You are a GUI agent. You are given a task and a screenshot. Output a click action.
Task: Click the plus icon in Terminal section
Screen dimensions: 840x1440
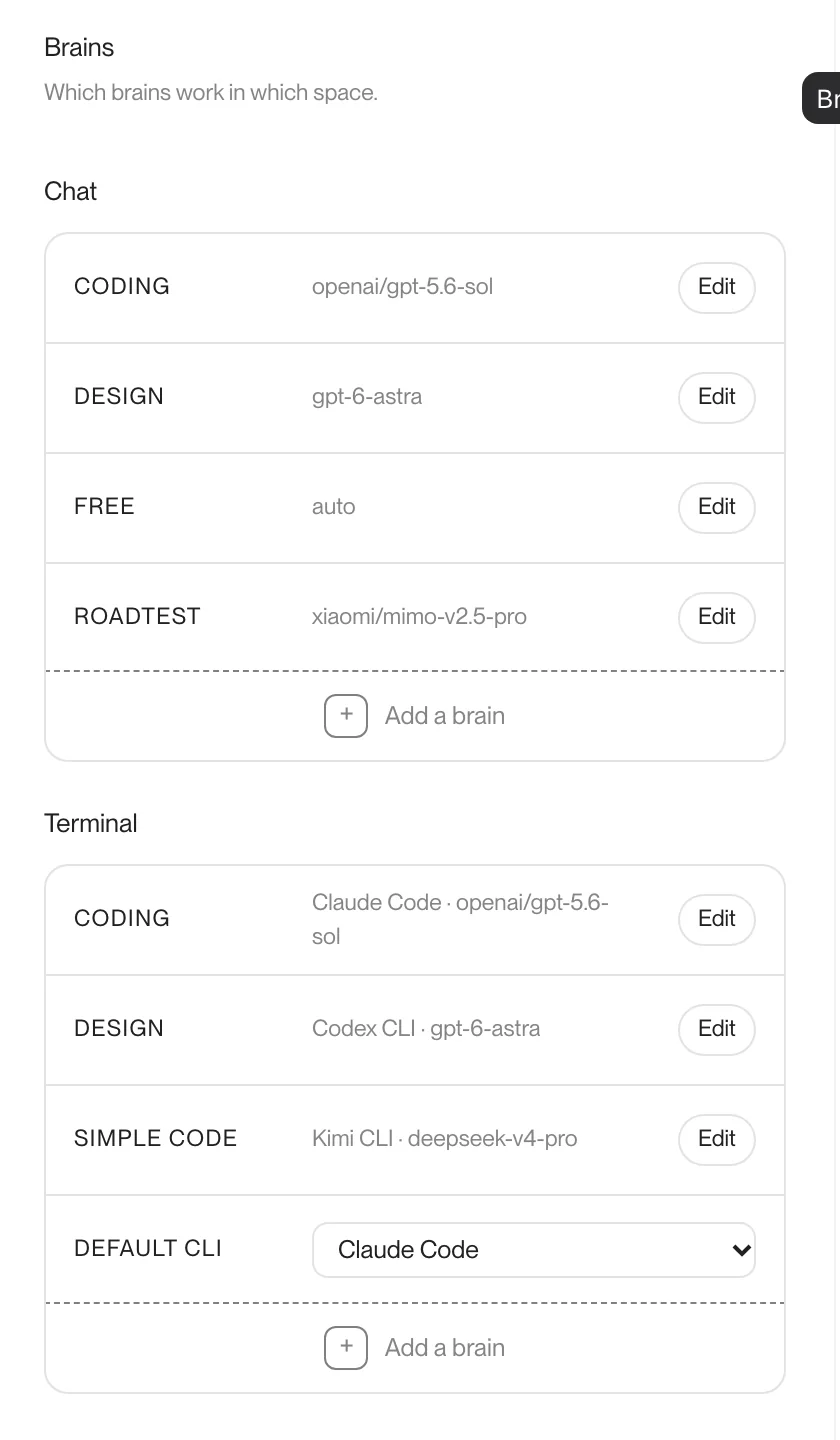(346, 1348)
